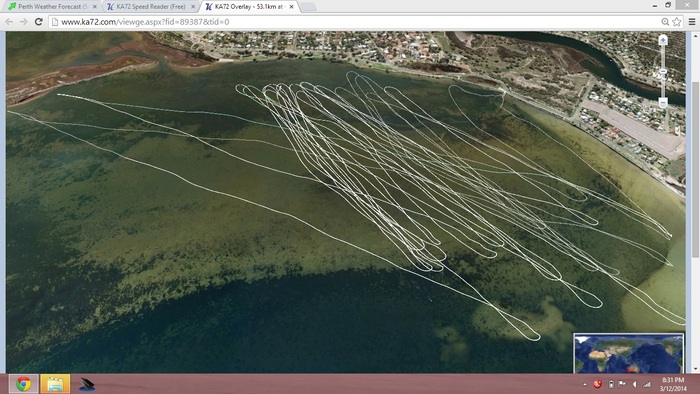700x394 pixels.
Task: Go back to the previous page
Action: [x=9, y=21]
